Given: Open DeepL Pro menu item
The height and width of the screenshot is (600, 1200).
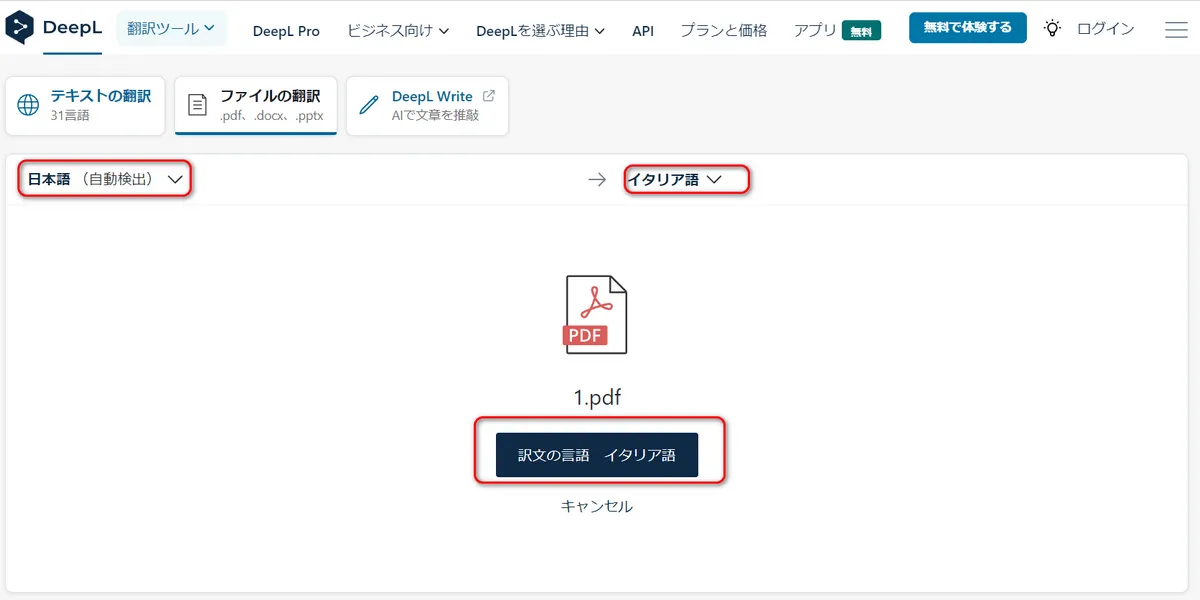Looking at the screenshot, I should point(286,31).
